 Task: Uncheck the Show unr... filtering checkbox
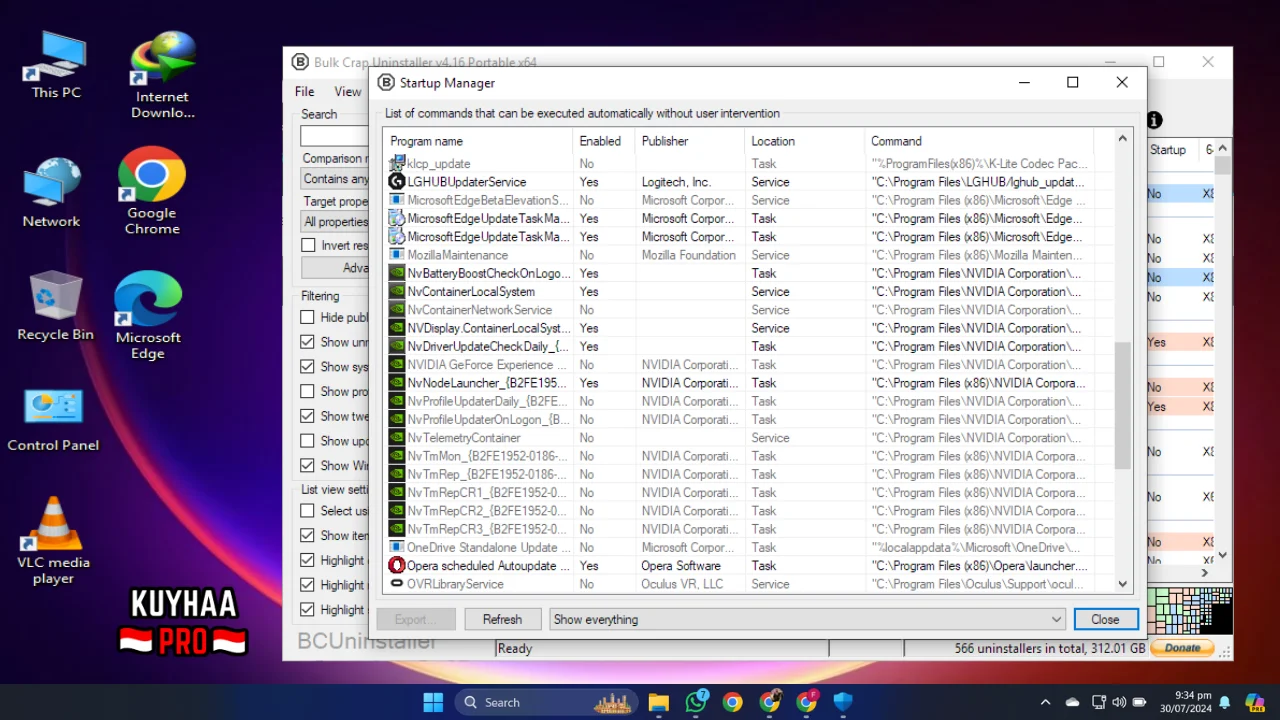[x=308, y=342]
